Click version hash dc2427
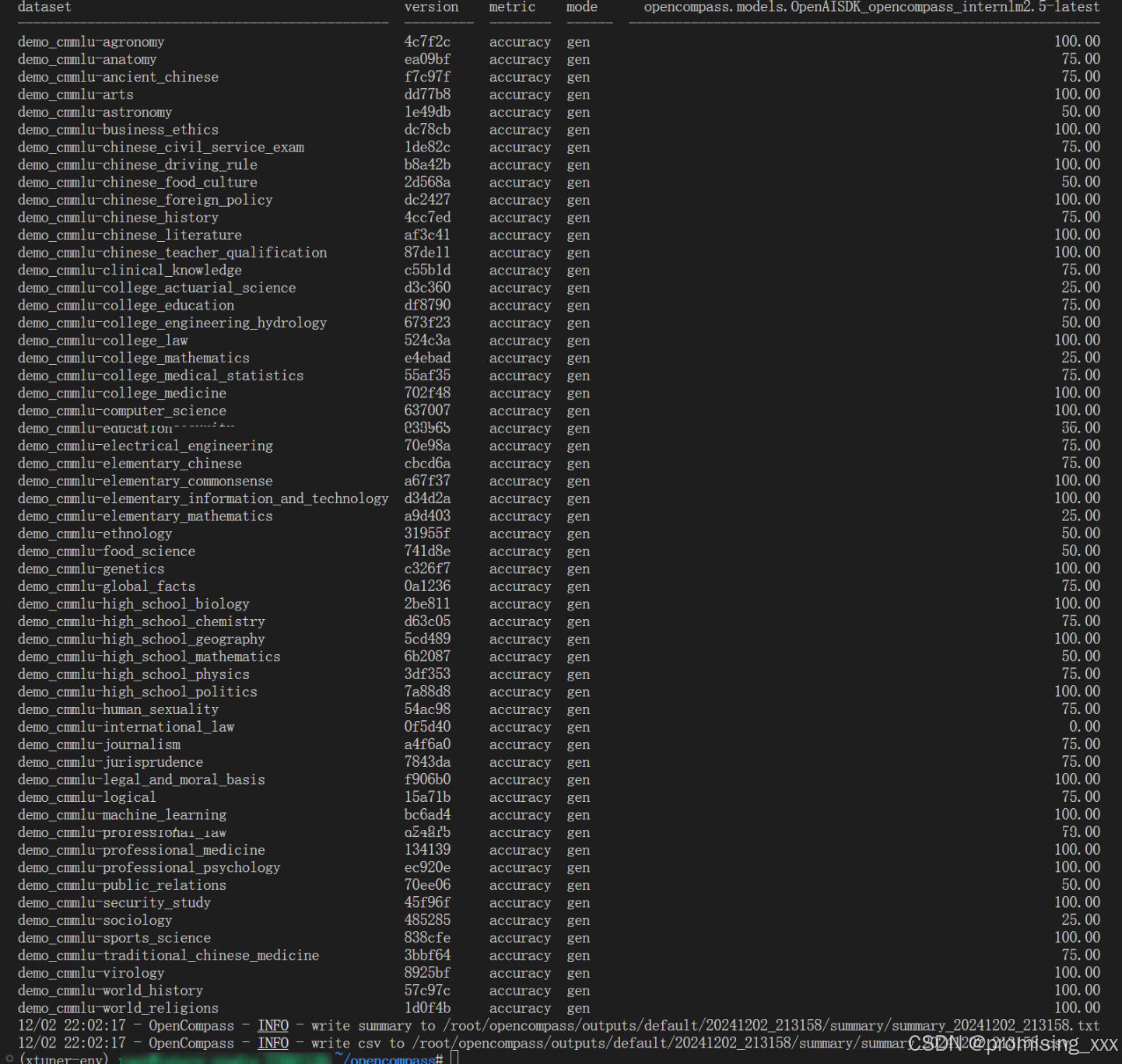This screenshot has width=1122, height=1064. tap(427, 200)
